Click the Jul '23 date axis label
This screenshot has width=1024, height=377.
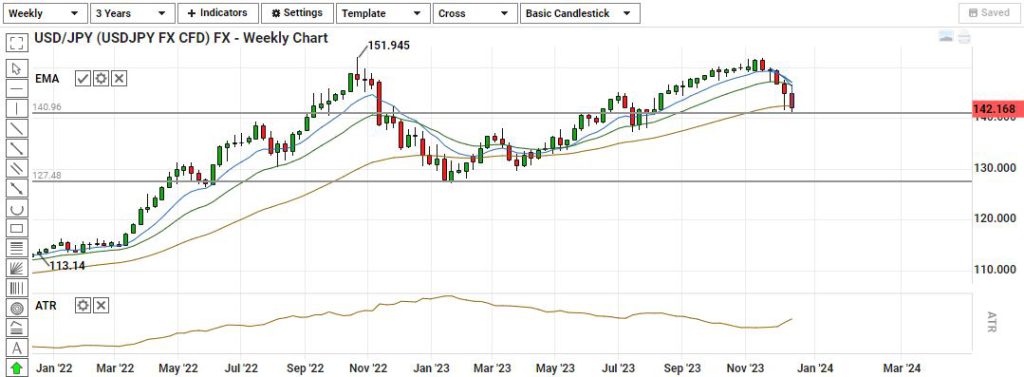point(618,368)
